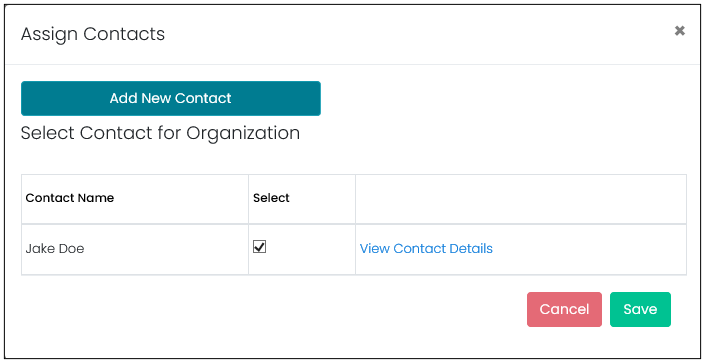This screenshot has height=362, width=703.
Task: Click the Assign Contacts dialog title
Action: click(x=93, y=34)
